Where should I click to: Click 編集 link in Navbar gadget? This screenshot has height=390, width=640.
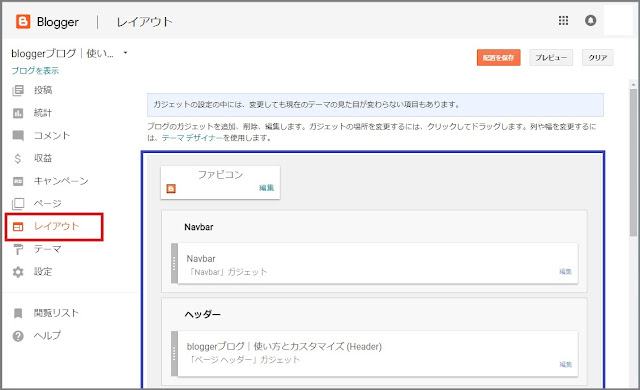pyautogui.click(x=565, y=272)
